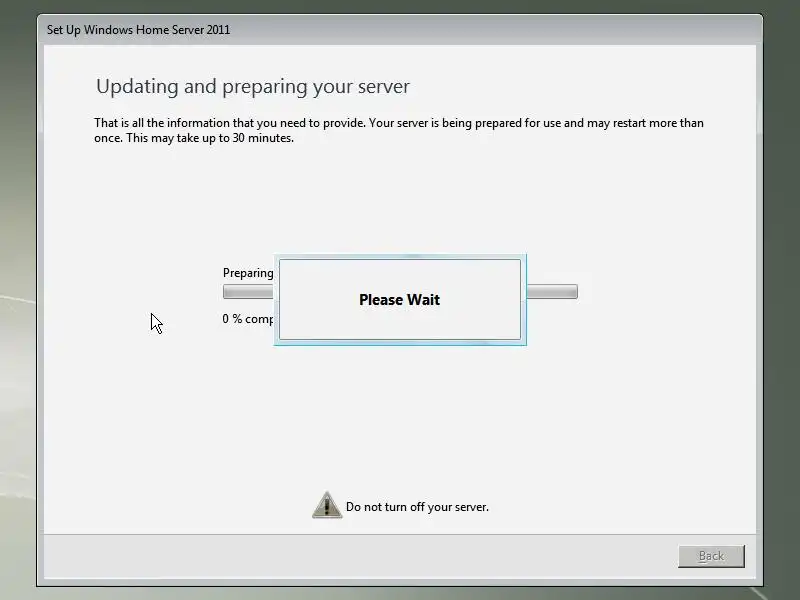Viewport: 800px width, 600px height.
Task: Click the Do not turn off your server text
Action: pos(417,507)
